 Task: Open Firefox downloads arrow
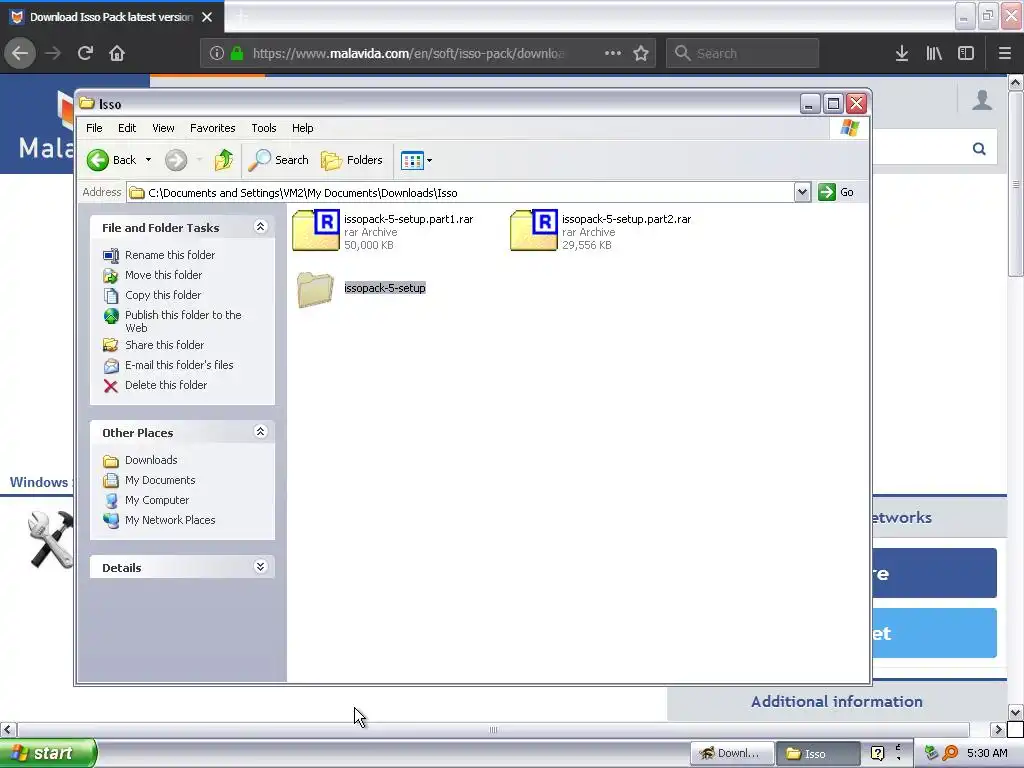pos(902,54)
